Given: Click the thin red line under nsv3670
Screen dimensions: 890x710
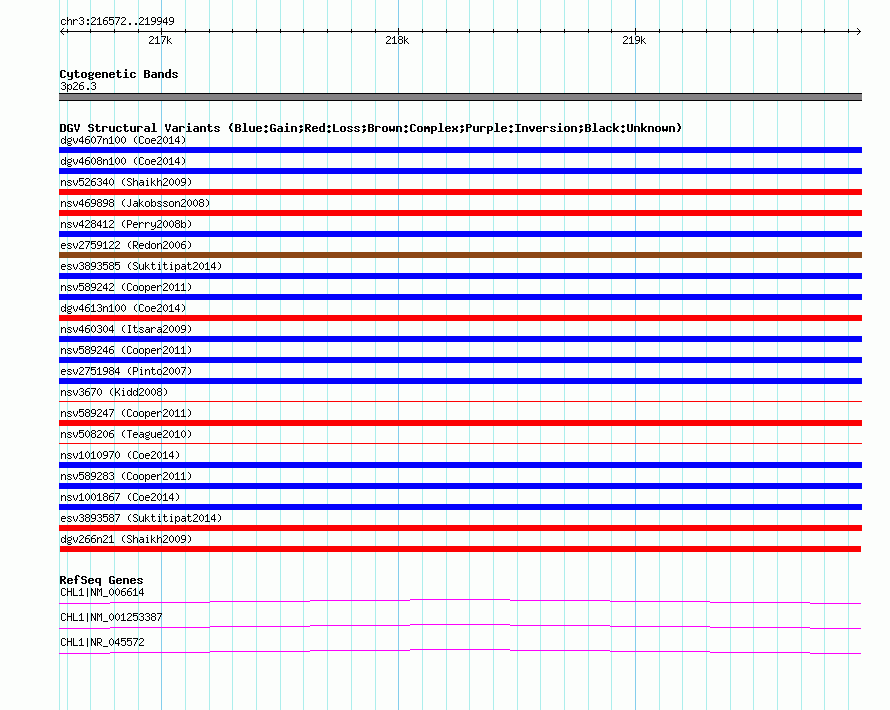Looking at the screenshot, I should point(460,401).
